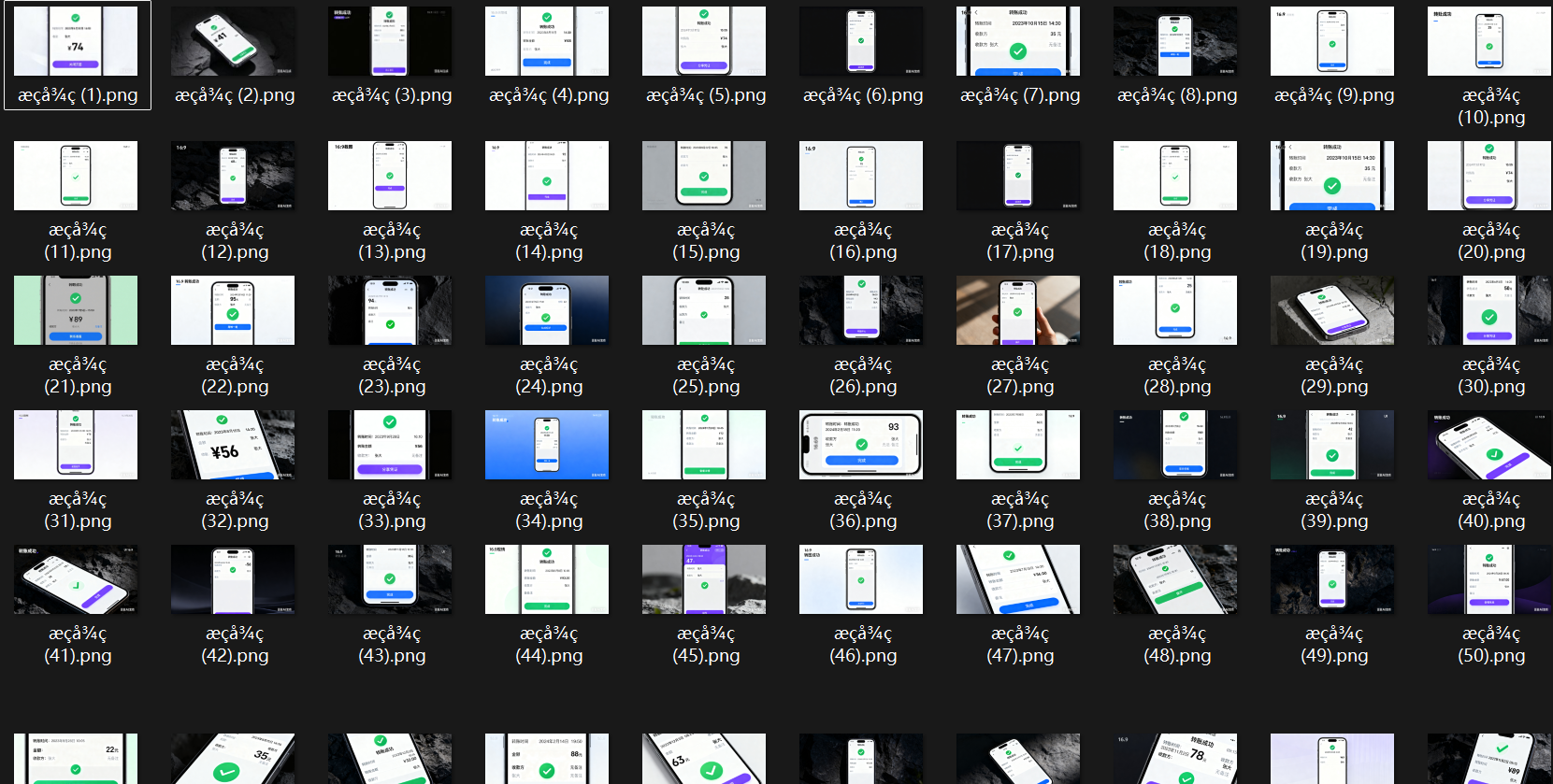Select the thumbnail of file (1).png

(x=76, y=41)
